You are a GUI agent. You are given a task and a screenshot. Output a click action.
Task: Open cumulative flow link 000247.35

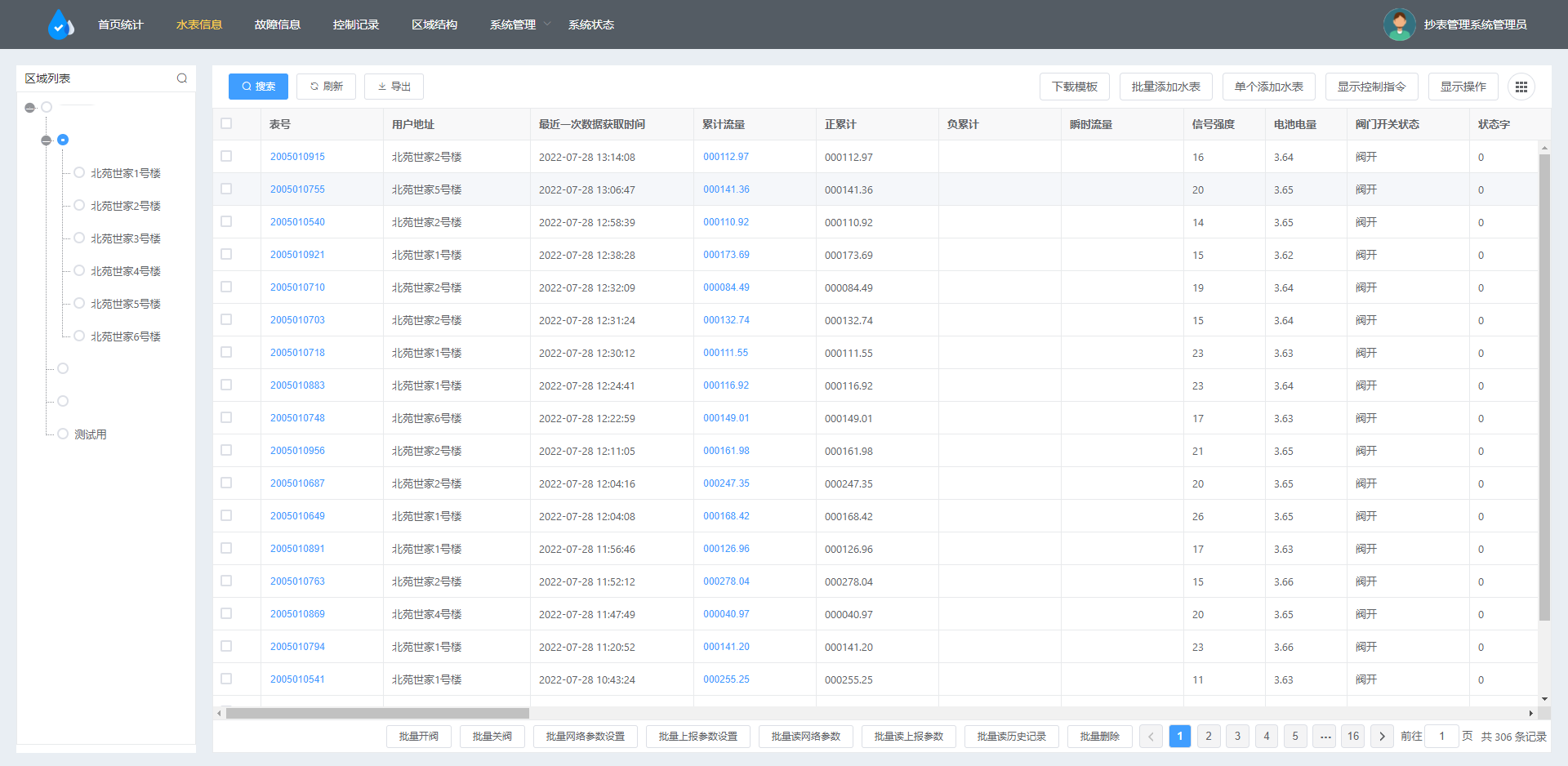[726, 483]
